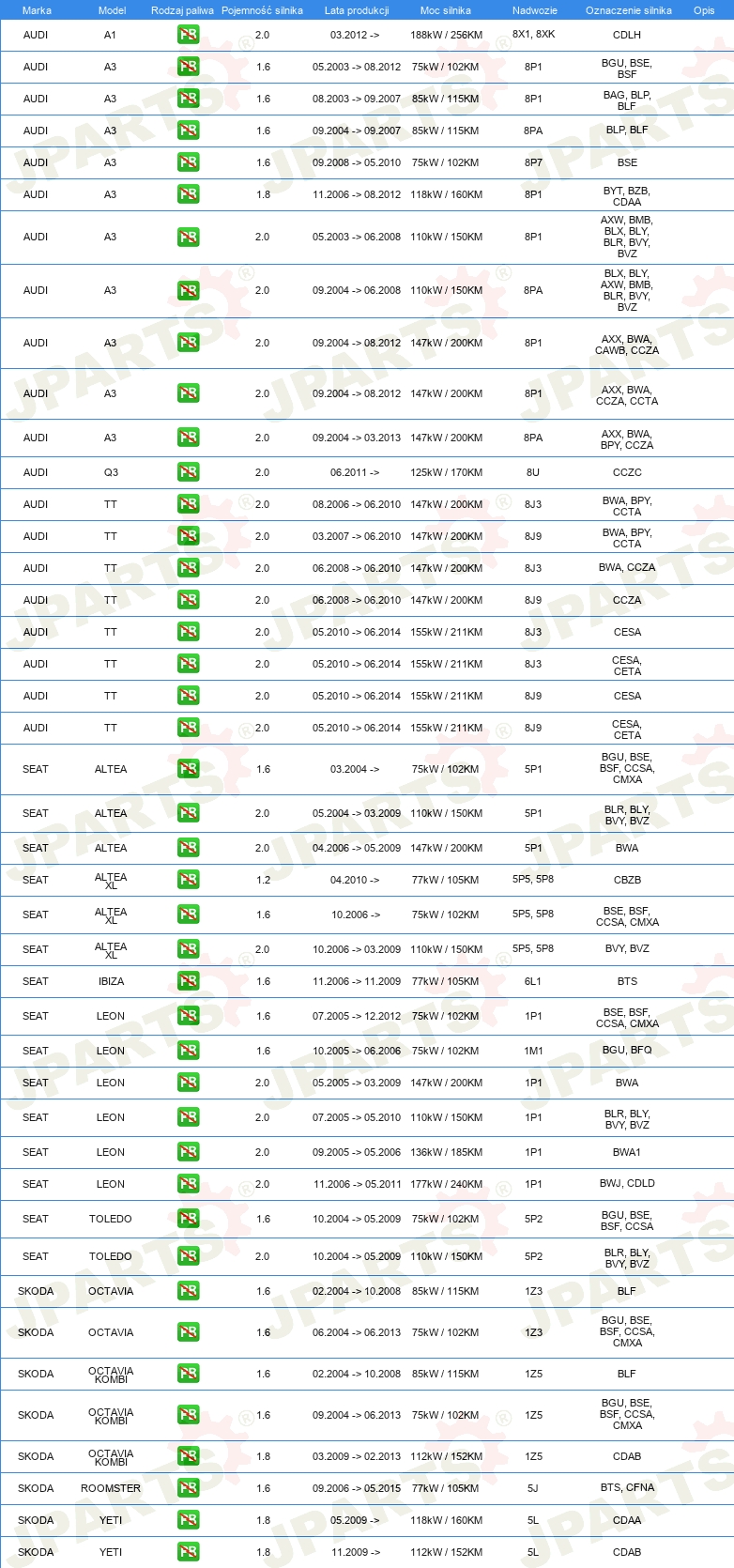Select the engine code CBZB
734x1568 pixels.
627,880
